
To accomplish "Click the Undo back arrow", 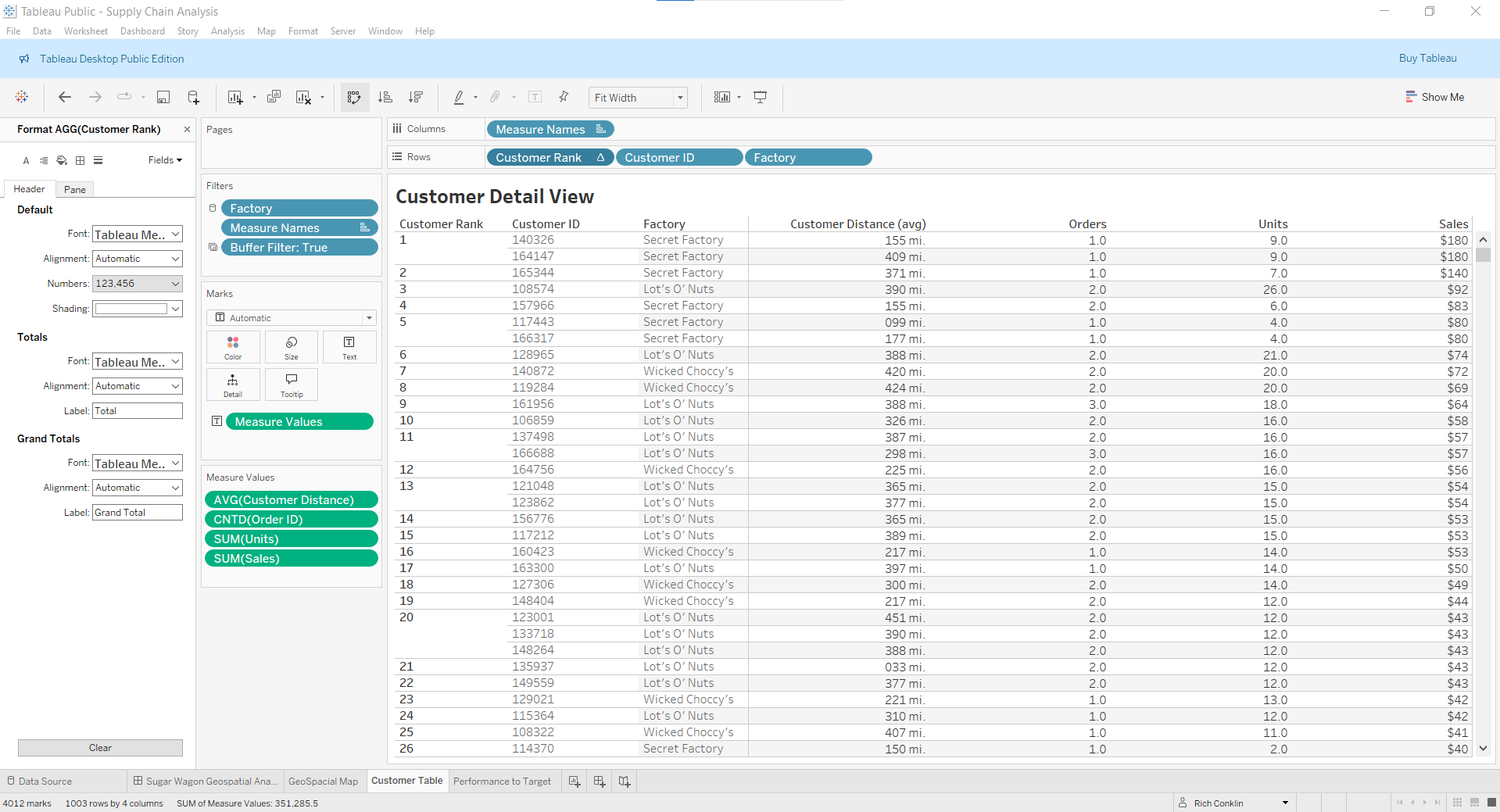I will point(65,97).
